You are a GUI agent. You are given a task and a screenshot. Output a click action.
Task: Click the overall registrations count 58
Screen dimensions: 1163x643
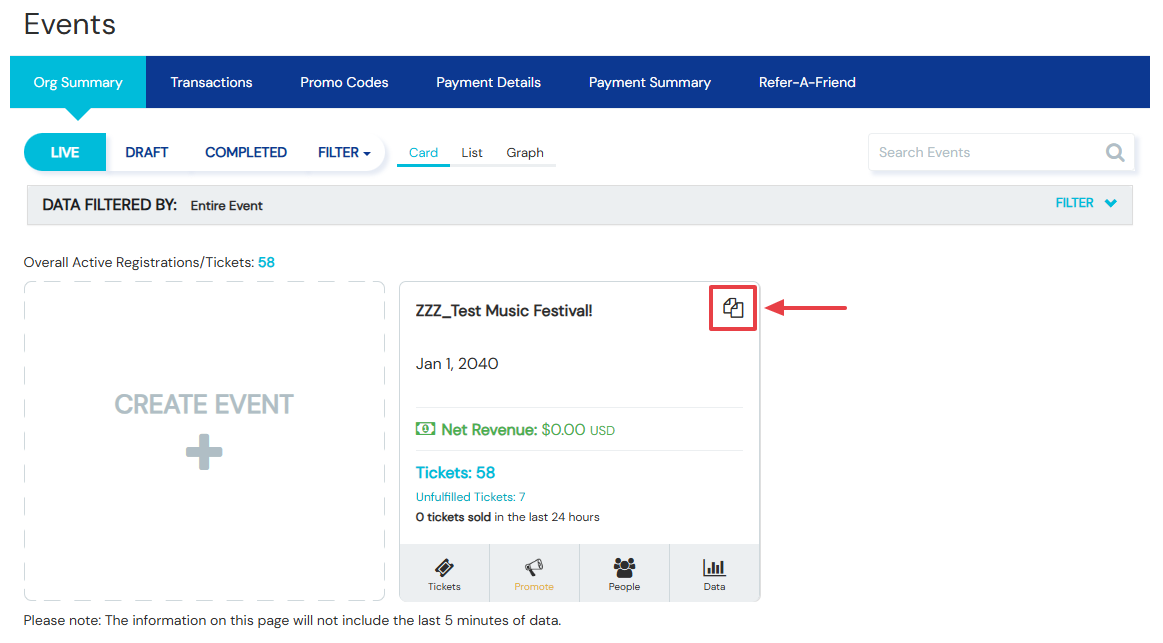266,263
